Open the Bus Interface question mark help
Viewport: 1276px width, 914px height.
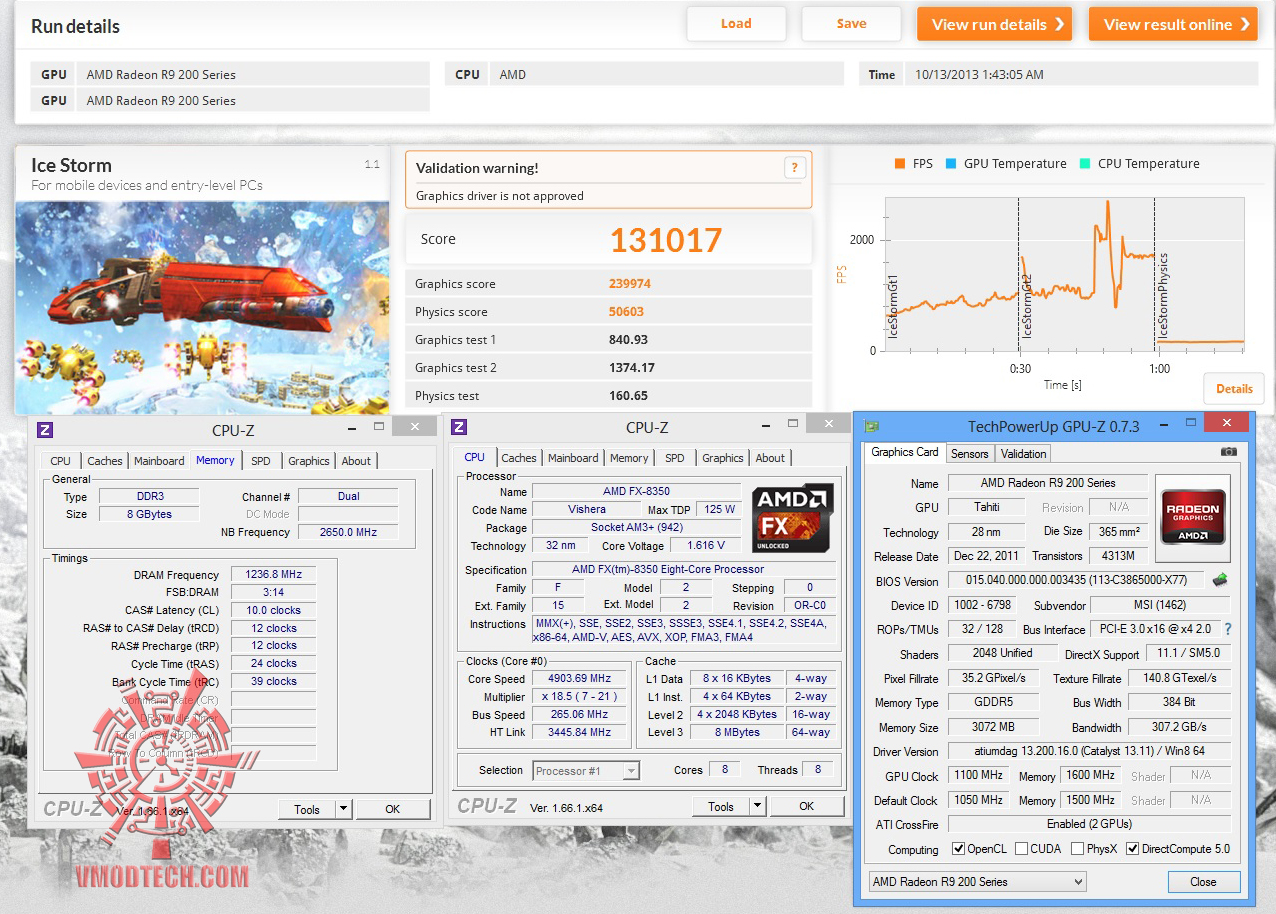(x=1228, y=629)
